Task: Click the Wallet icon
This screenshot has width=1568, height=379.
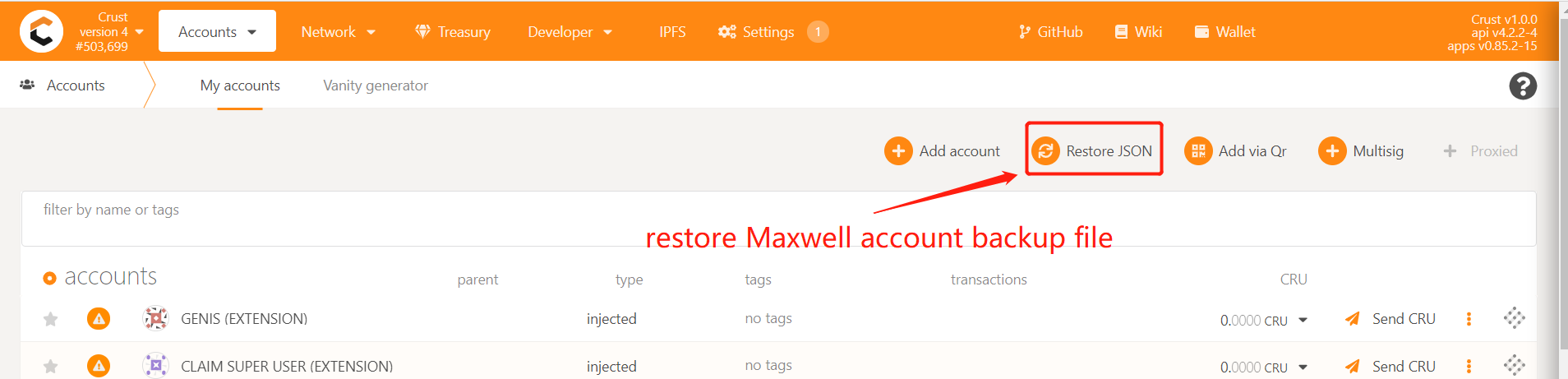Action: (1201, 31)
